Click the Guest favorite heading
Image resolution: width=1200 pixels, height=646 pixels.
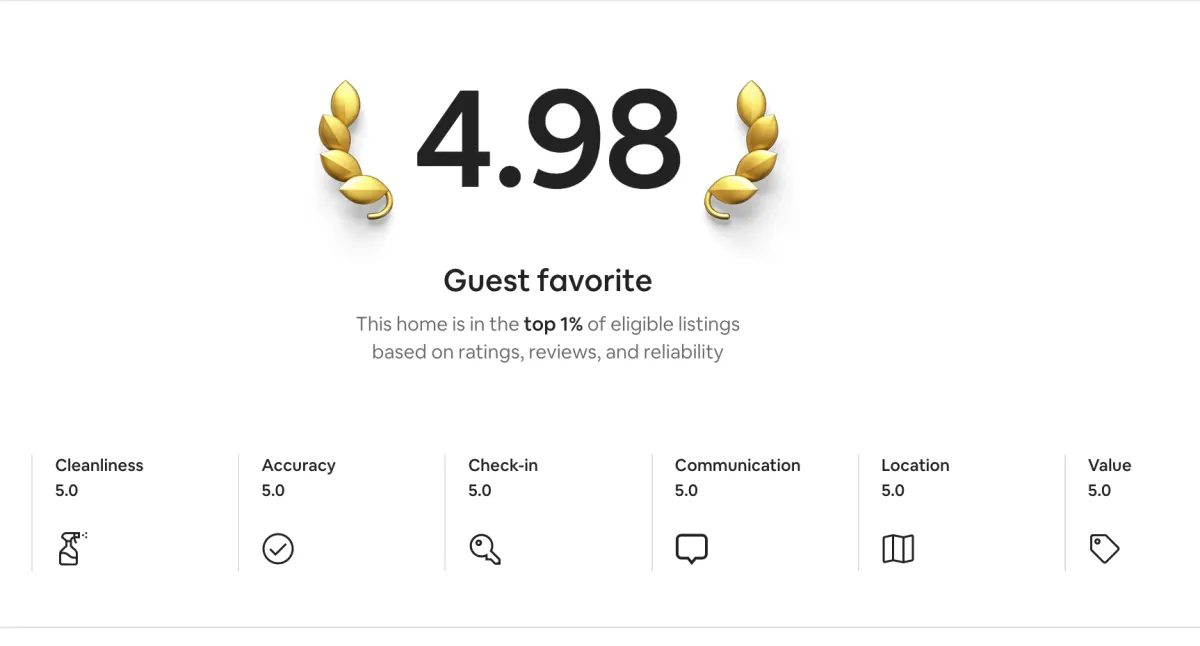[548, 280]
